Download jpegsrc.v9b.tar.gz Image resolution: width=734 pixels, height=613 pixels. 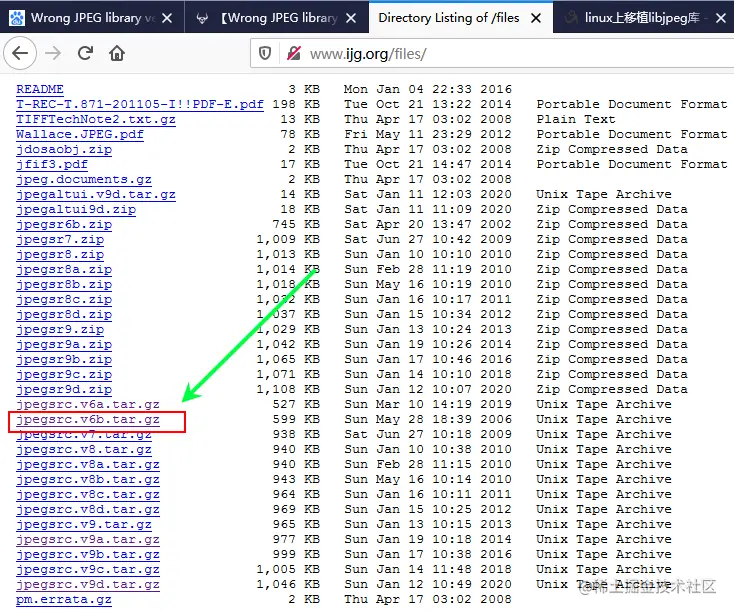[88, 554]
